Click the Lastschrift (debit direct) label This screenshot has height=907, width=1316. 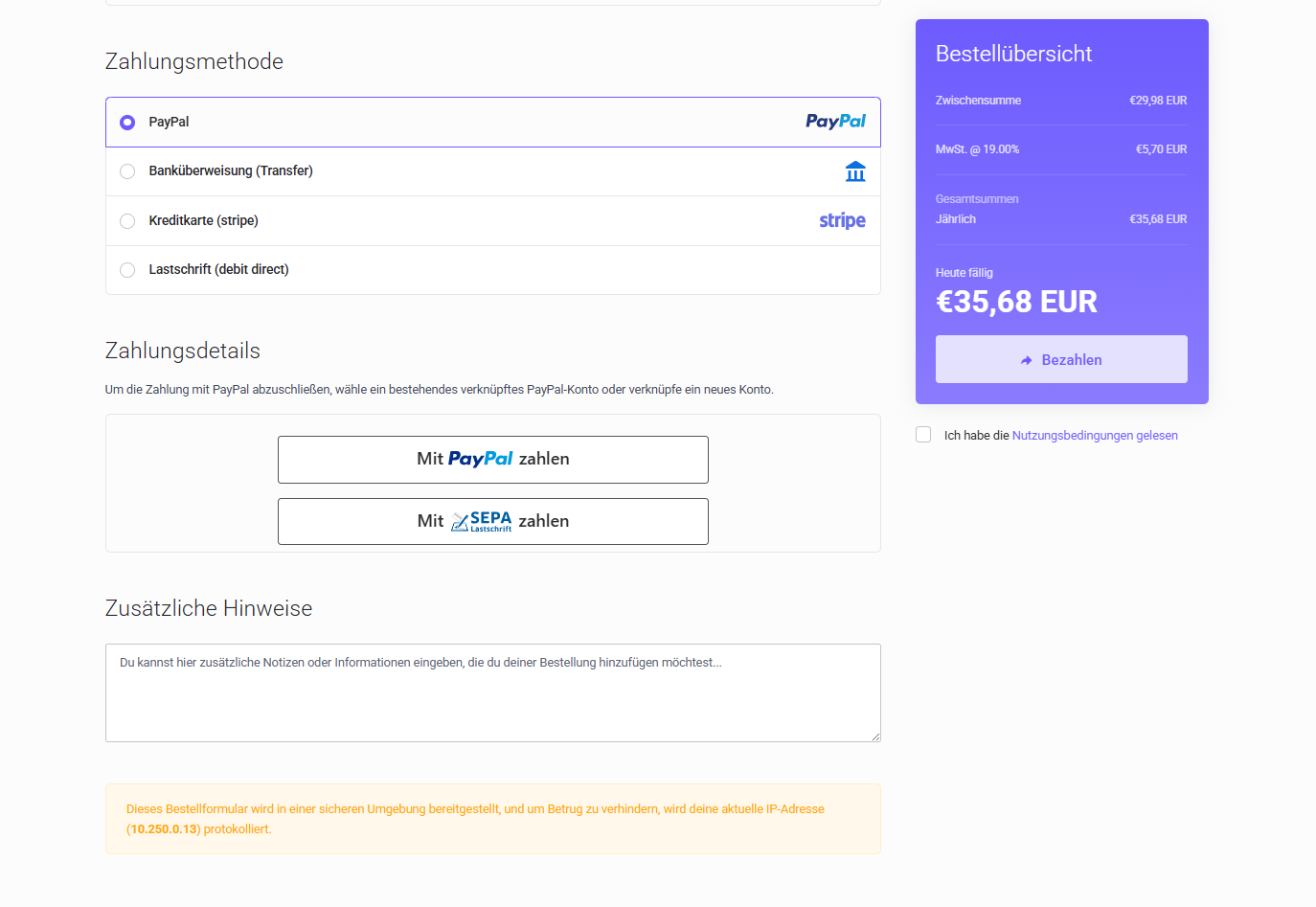pyautogui.click(x=218, y=270)
